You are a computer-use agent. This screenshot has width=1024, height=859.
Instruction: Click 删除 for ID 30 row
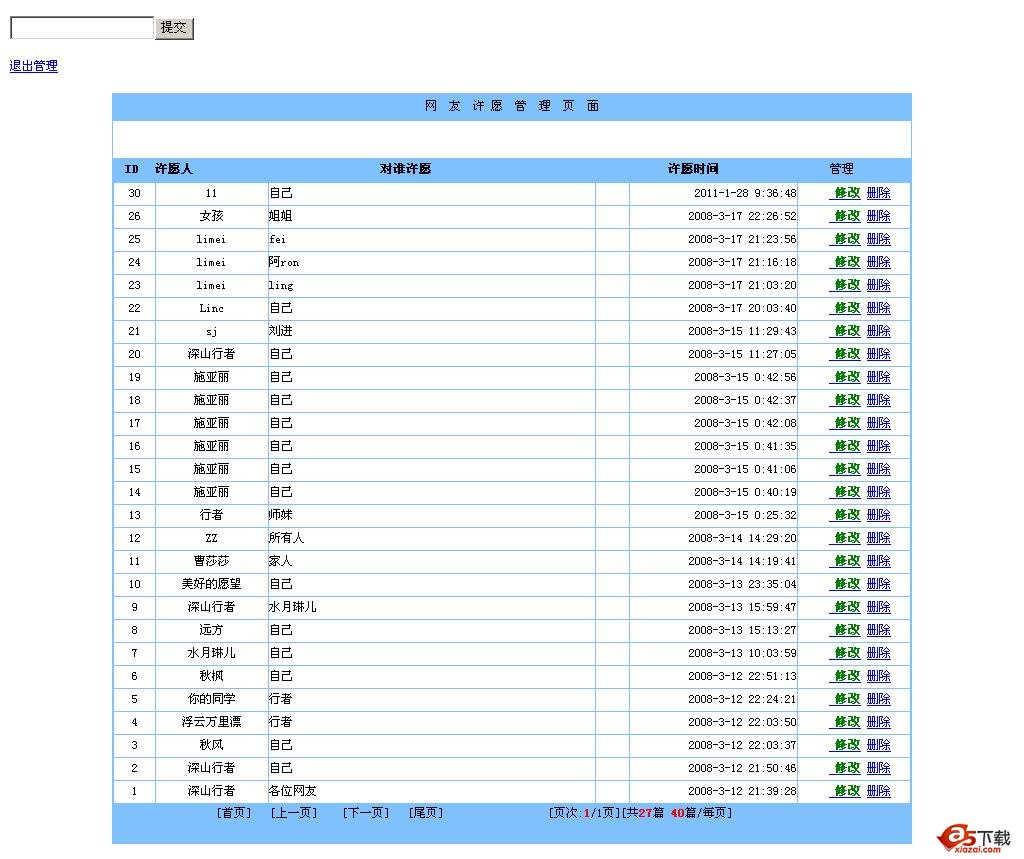[x=878, y=193]
